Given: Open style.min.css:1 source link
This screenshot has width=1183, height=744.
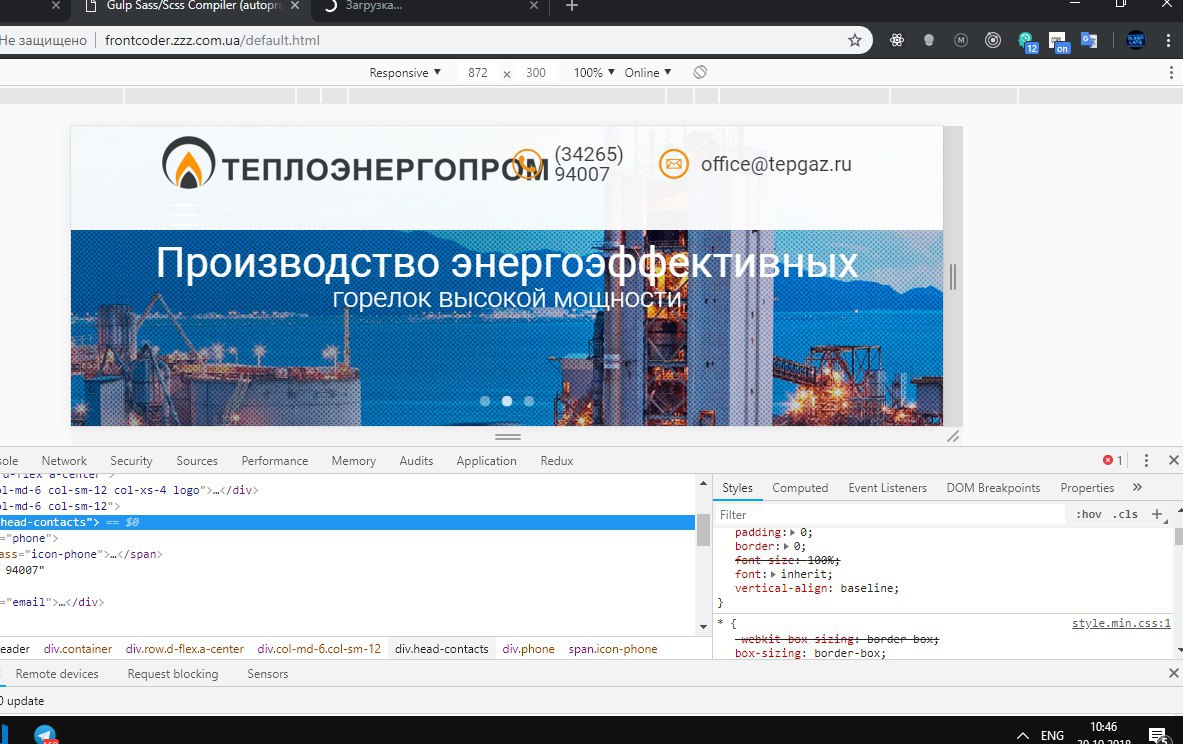Looking at the screenshot, I should [1121, 623].
